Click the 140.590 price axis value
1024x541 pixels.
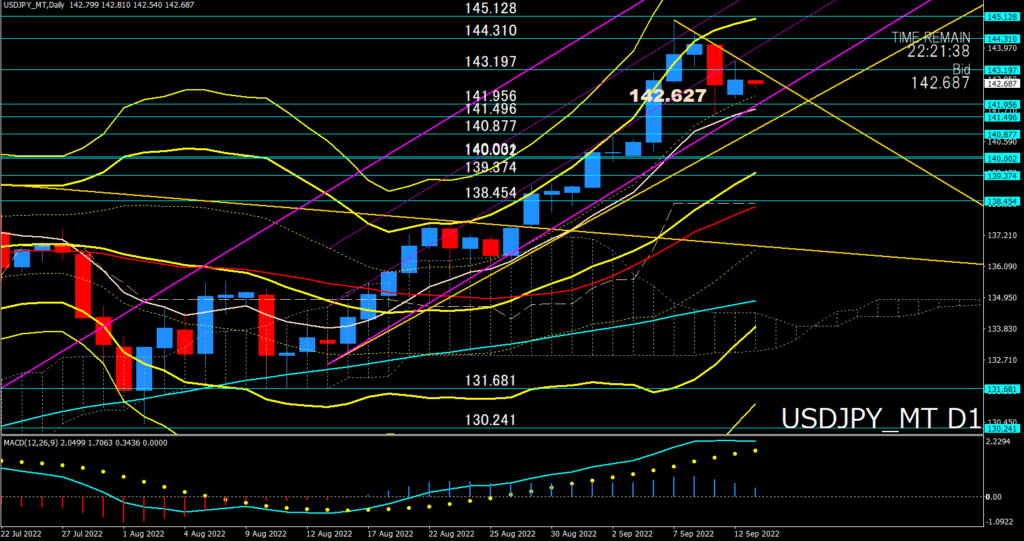tap(1001, 142)
